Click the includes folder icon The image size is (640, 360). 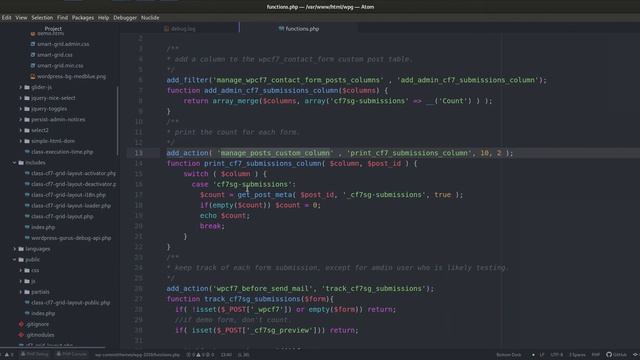point(21,162)
